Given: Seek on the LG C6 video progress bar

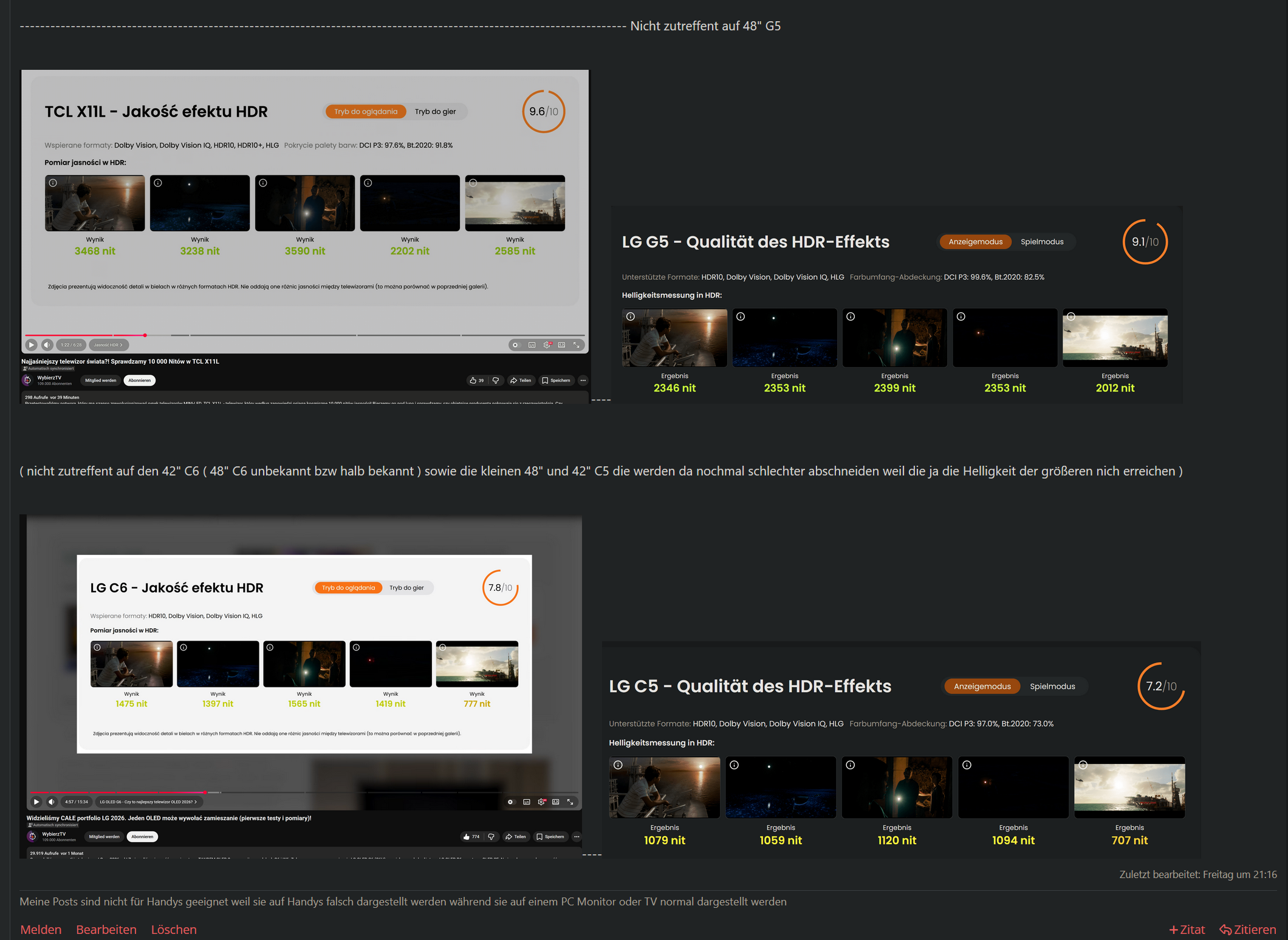Looking at the screenshot, I should [x=304, y=792].
